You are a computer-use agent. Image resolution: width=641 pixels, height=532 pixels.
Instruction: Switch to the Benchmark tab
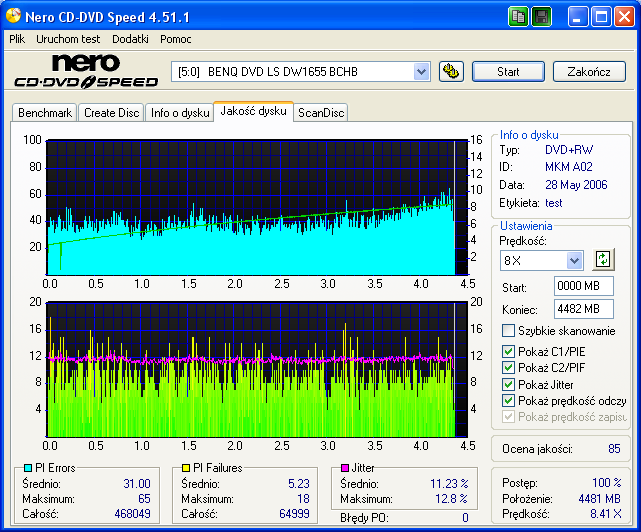pos(45,113)
